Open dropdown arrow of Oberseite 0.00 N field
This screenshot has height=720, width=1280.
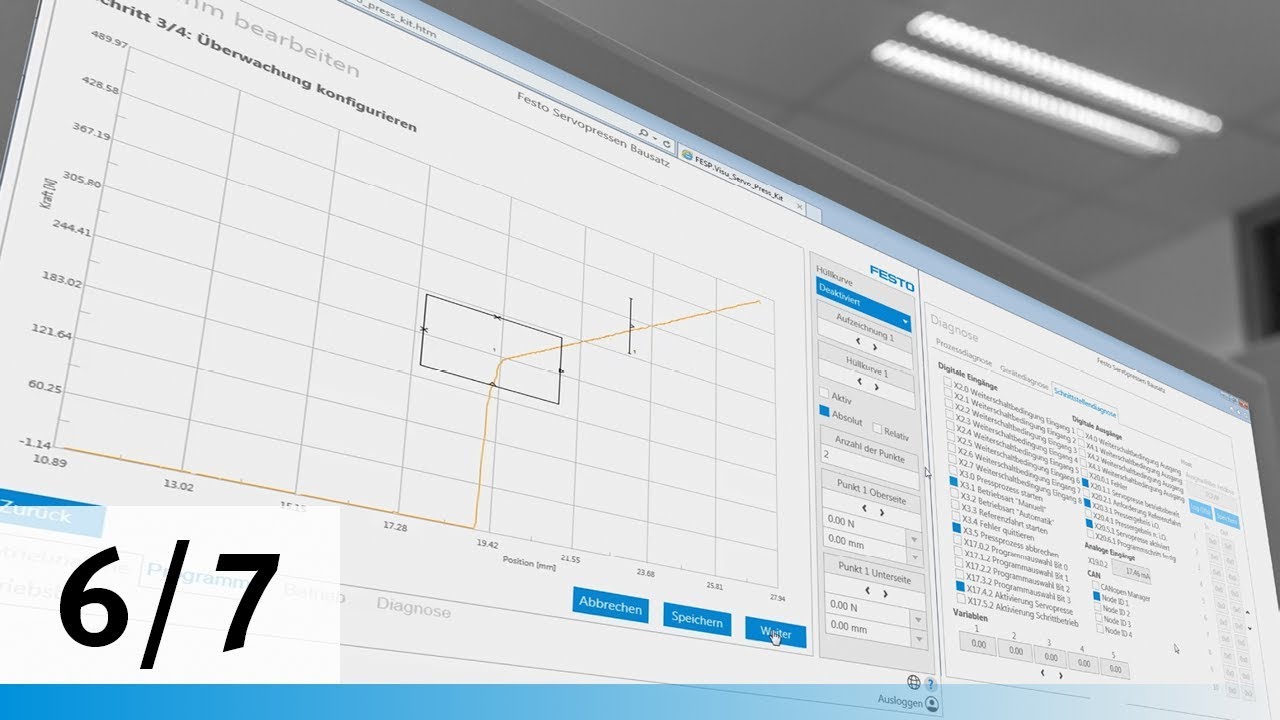(912, 540)
